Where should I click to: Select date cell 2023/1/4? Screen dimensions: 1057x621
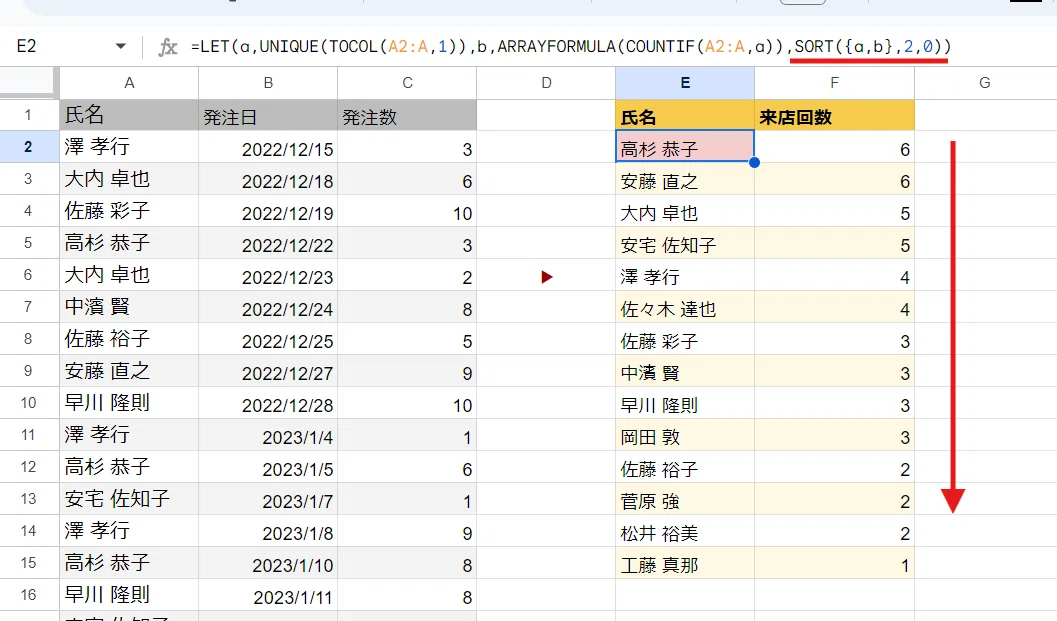268,436
